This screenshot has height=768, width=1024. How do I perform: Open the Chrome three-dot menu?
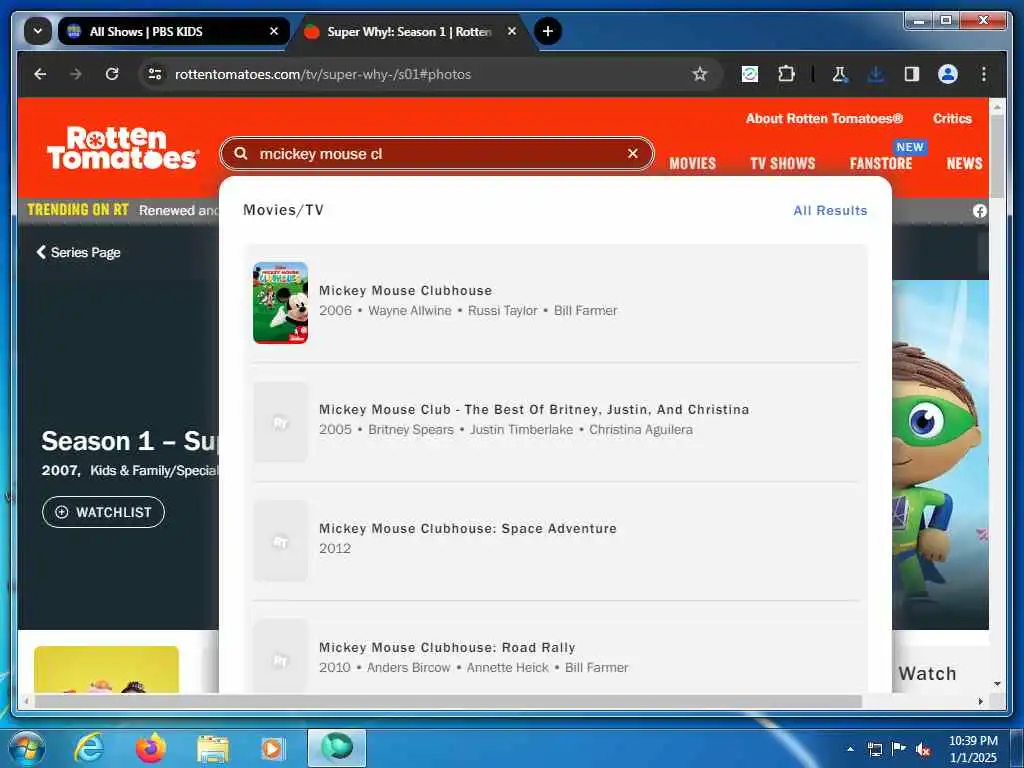click(x=984, y=74)
